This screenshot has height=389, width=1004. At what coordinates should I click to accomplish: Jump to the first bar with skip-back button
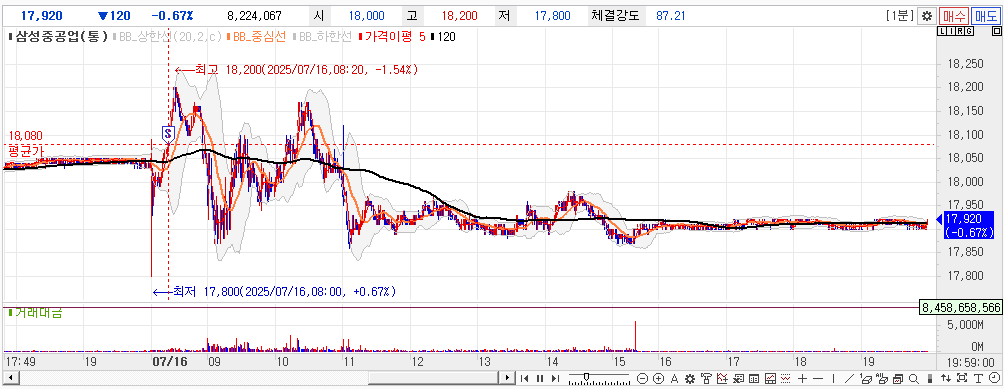tap(524, 378)
